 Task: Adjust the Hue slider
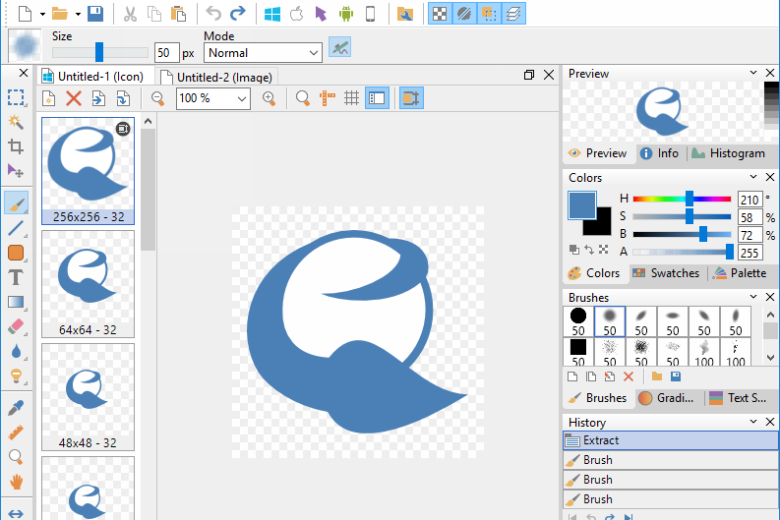tap(682, 199)
